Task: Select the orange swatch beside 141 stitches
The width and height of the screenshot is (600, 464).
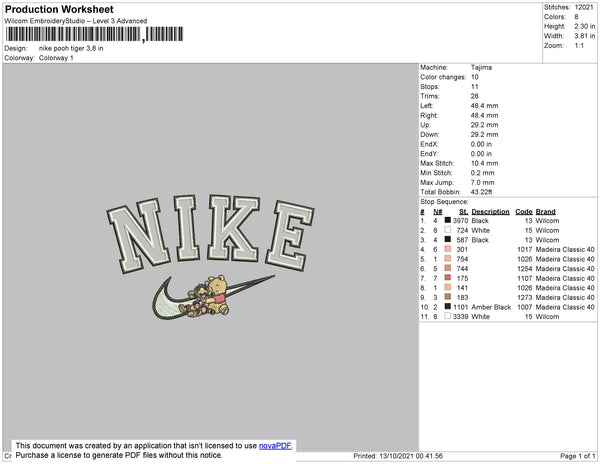Action: click(447, 287)
